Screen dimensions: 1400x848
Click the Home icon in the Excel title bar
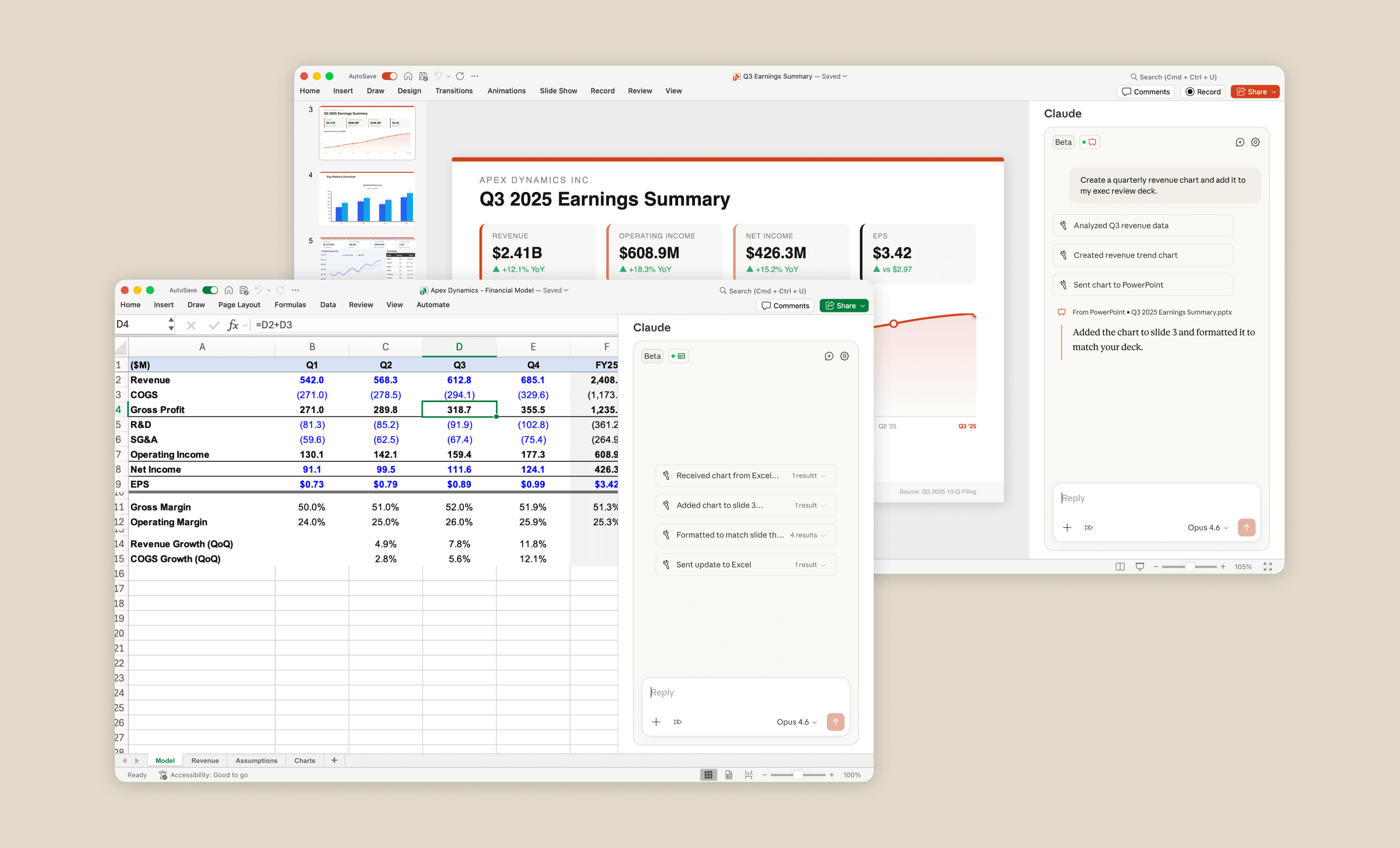(x=229, y=291)
